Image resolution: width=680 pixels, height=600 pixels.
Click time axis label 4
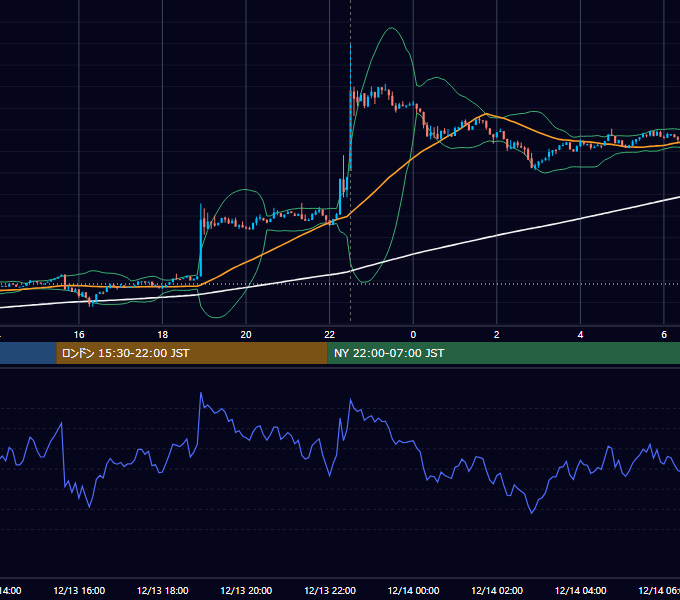click(x=580, y=335)
